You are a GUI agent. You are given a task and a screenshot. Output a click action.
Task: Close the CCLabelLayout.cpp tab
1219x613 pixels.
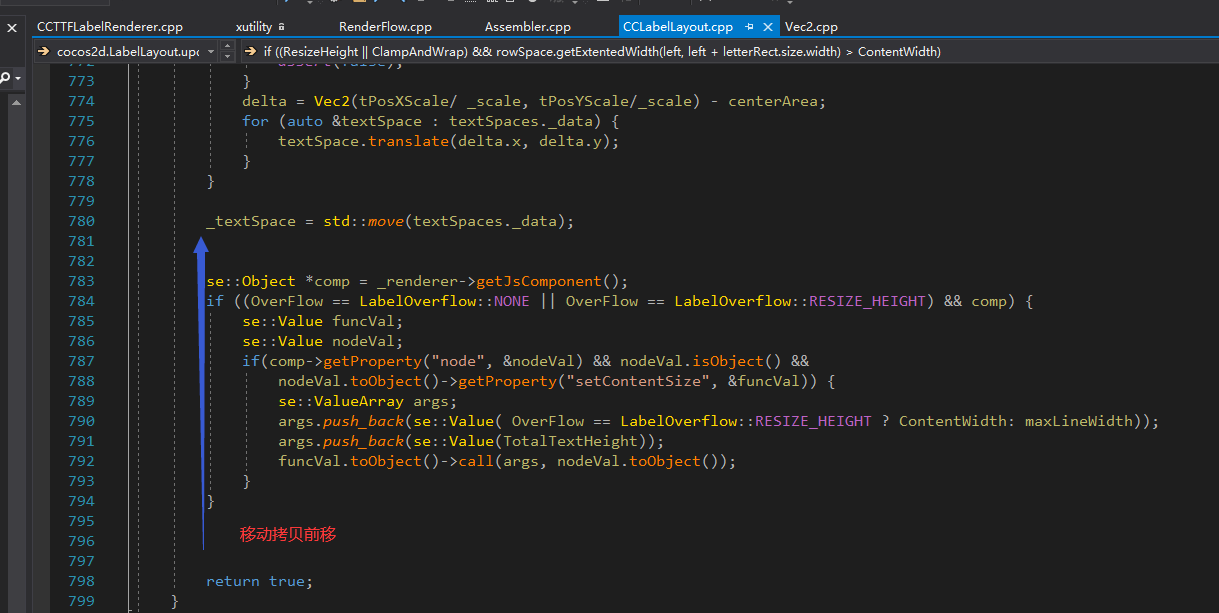[768, 27]
